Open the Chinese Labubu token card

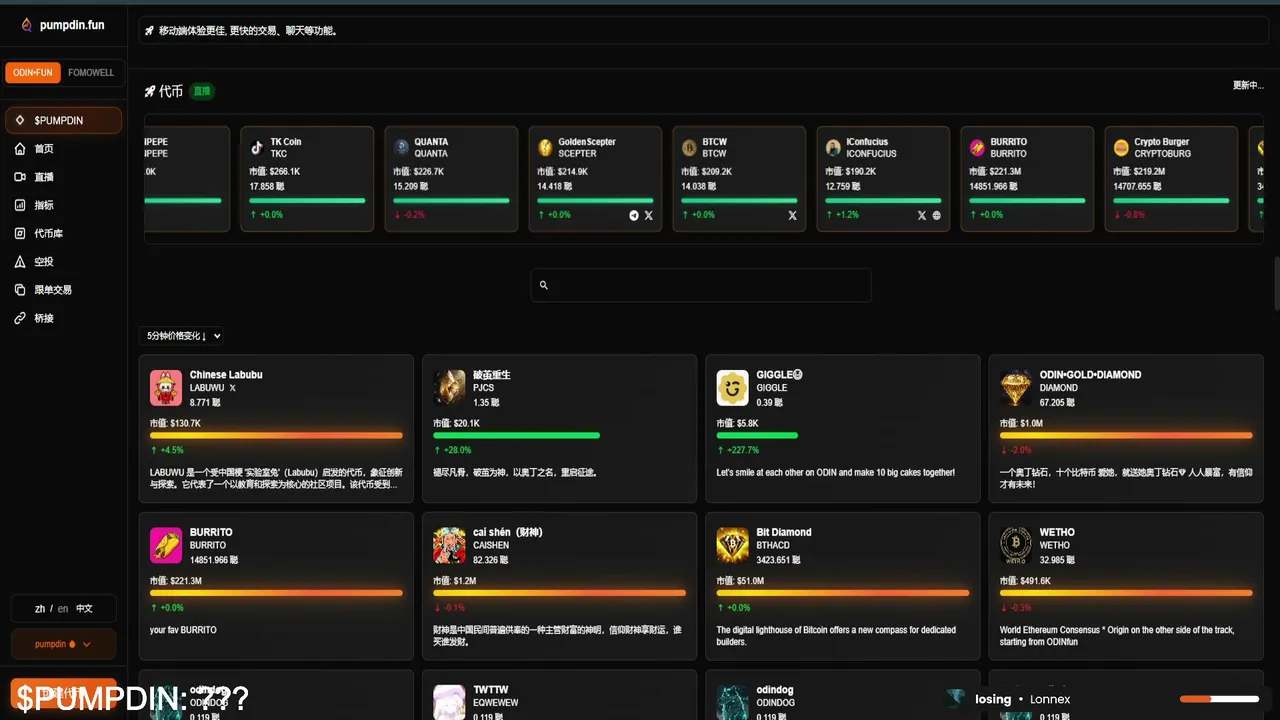(x=277, y=428)
